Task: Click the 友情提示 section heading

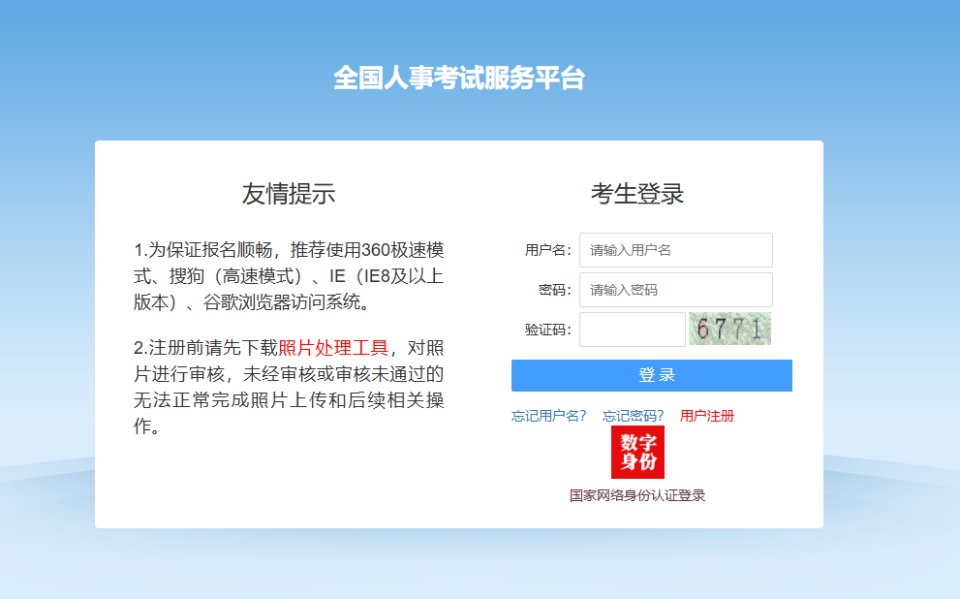Action: tap(288, 191)
